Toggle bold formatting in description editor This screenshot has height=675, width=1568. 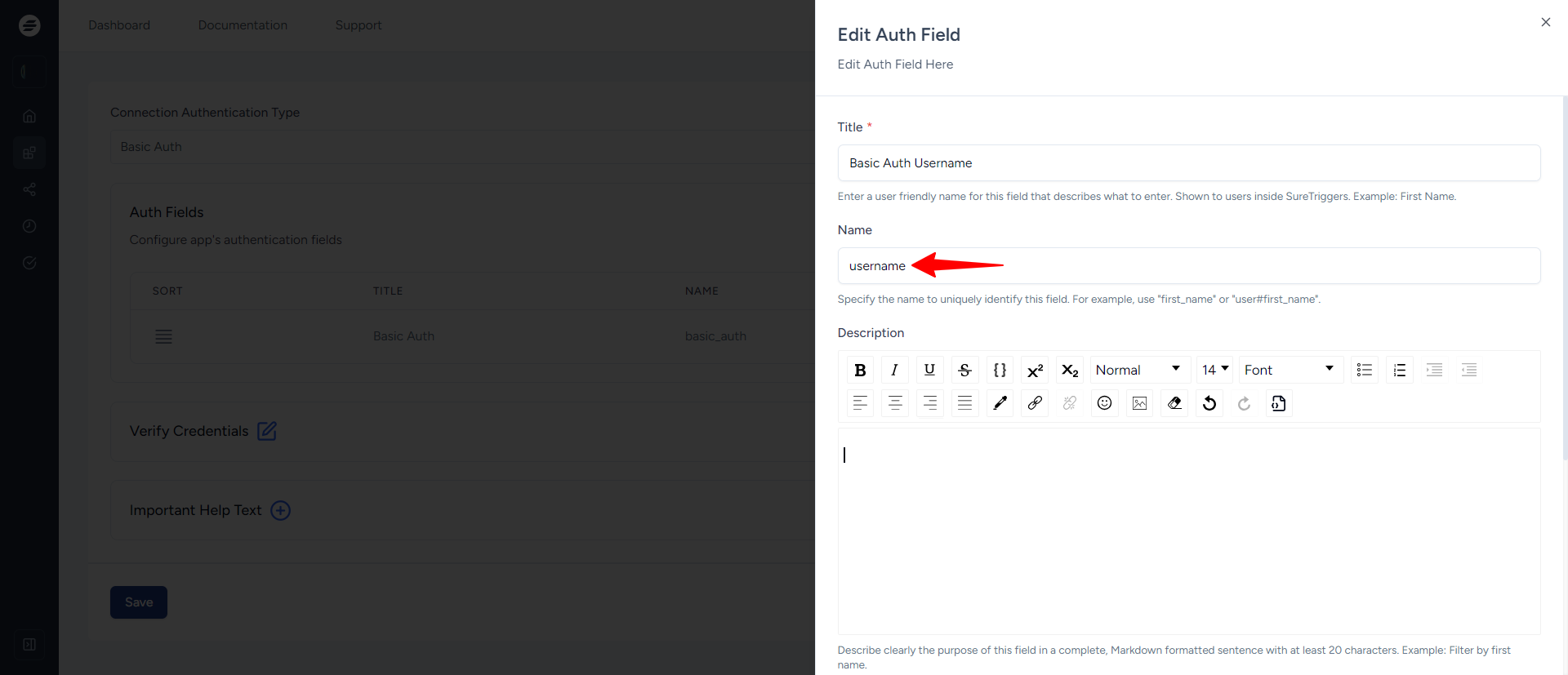860,370
